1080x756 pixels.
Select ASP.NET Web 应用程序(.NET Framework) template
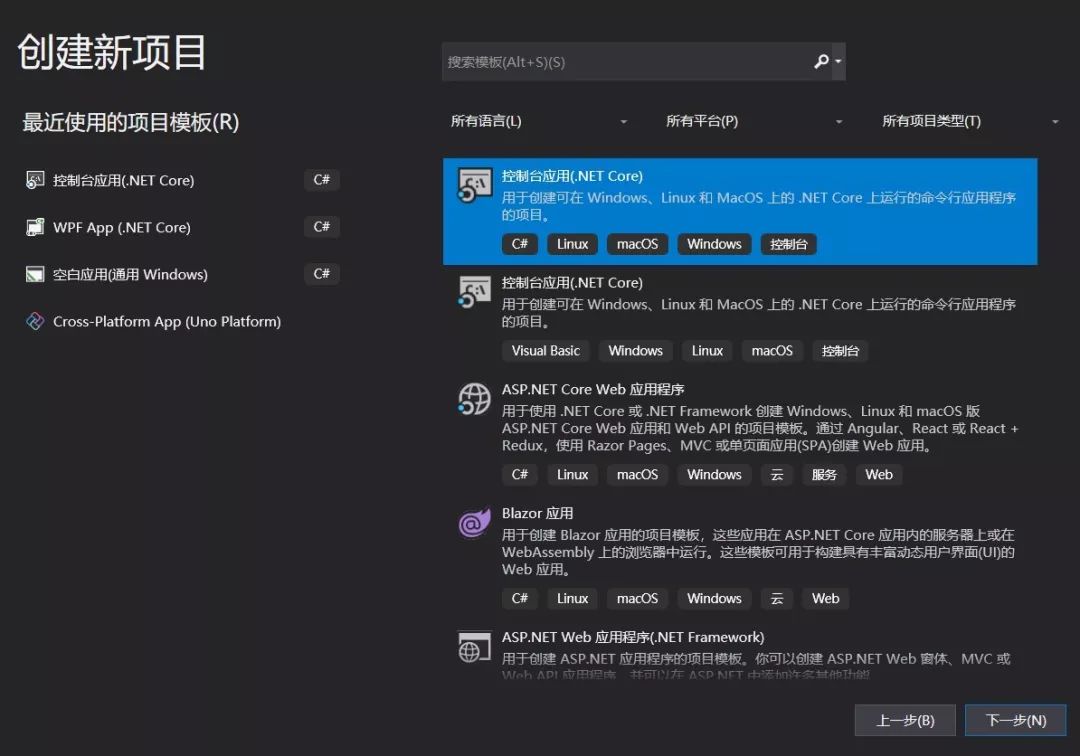633,638
